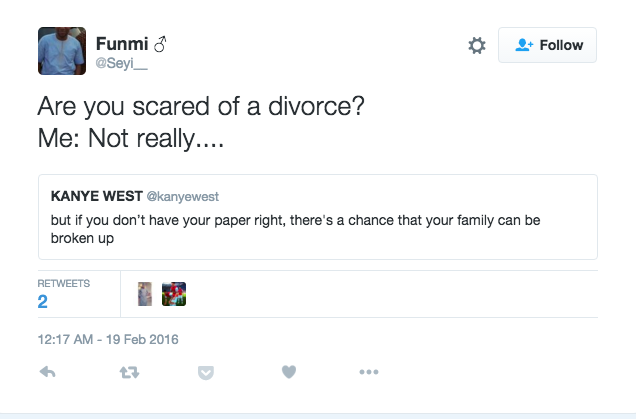
Task: Click the first retweeter's avatar
Action: [x=145, y=294]
